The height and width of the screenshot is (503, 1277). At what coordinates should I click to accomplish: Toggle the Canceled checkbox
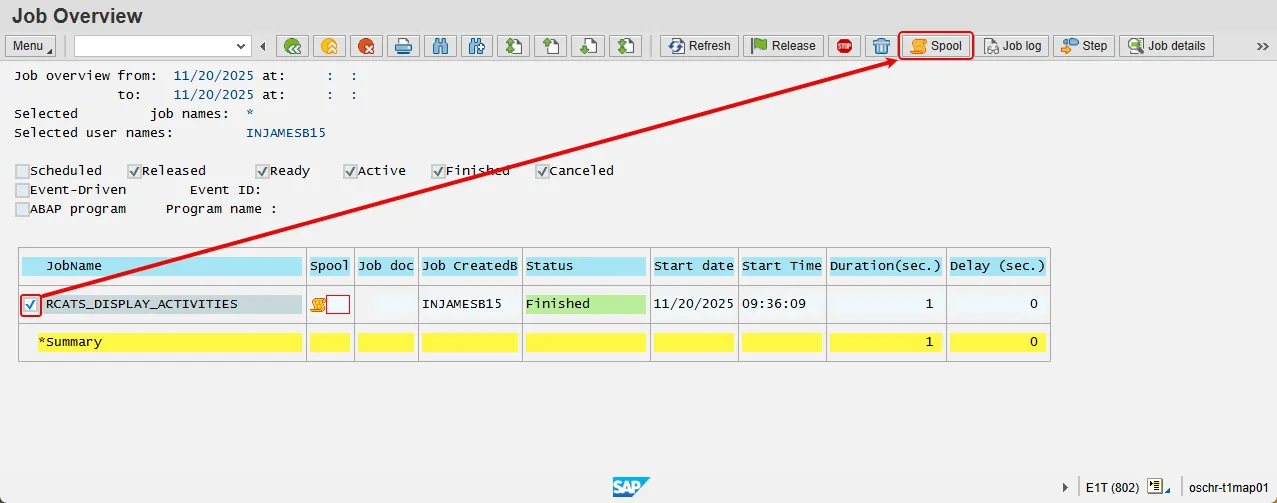542,171
